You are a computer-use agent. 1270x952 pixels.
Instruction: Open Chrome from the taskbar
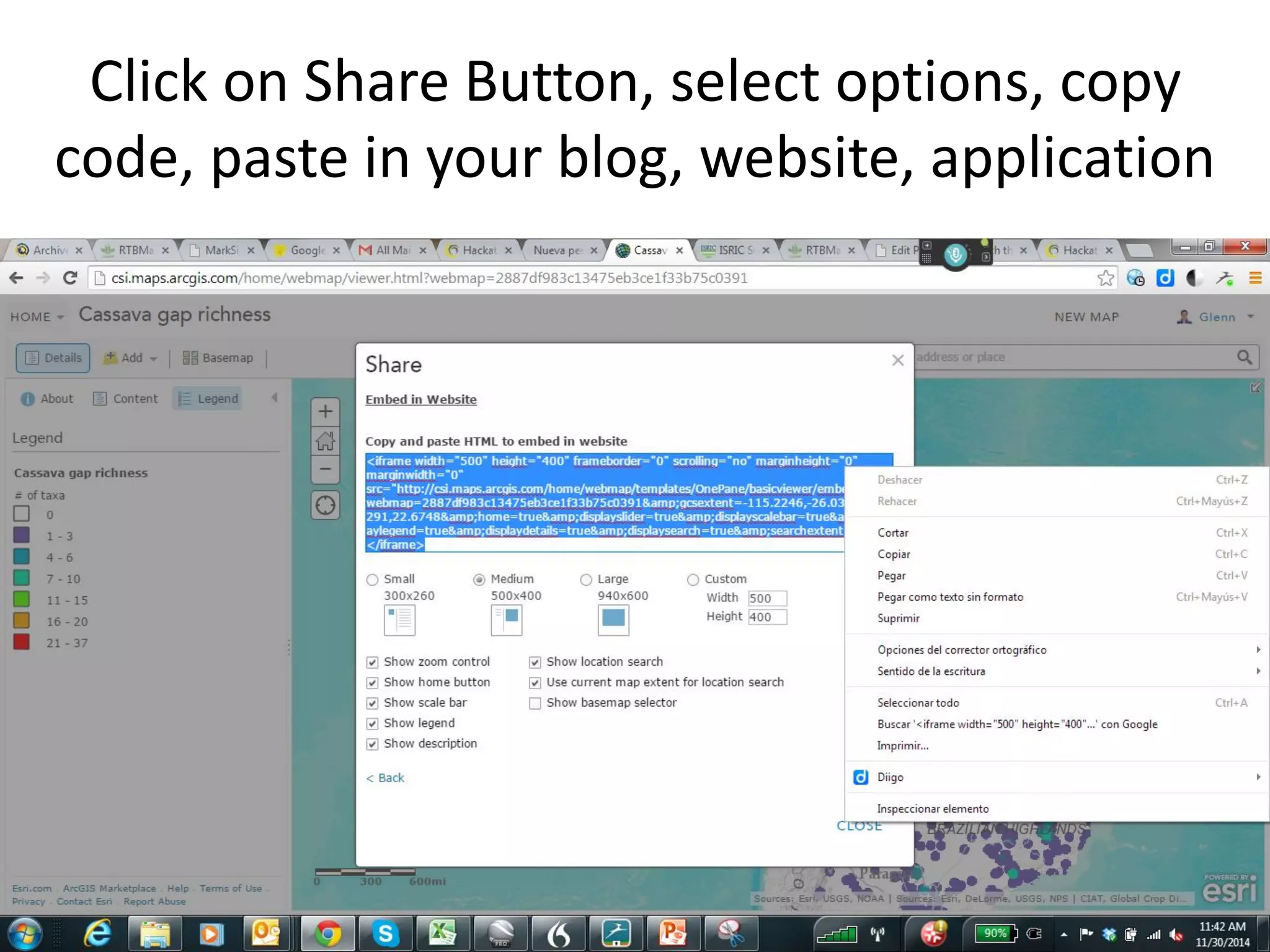(327, 933)
